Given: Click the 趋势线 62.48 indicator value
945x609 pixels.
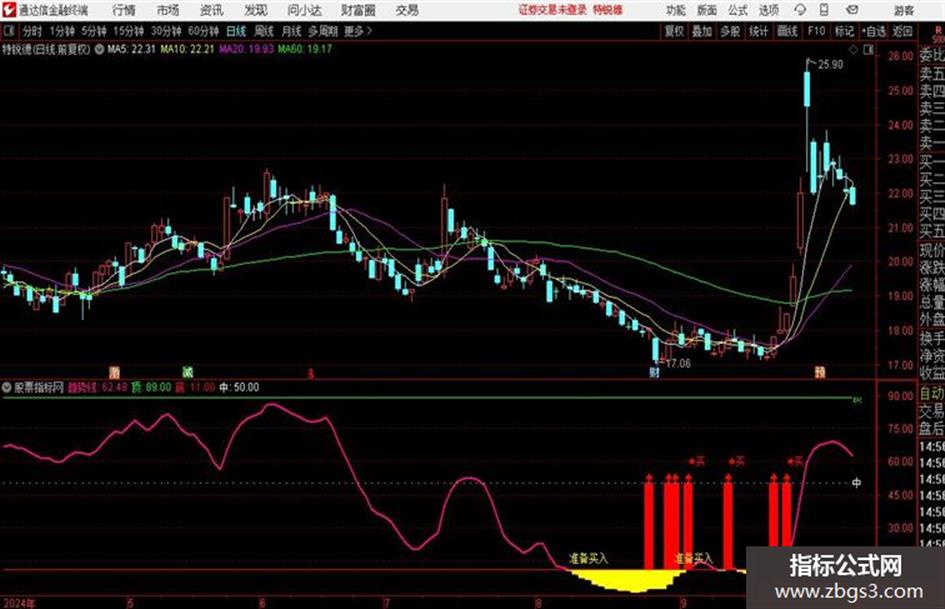Looking at the screenshot, I should (x=97, y=388).
